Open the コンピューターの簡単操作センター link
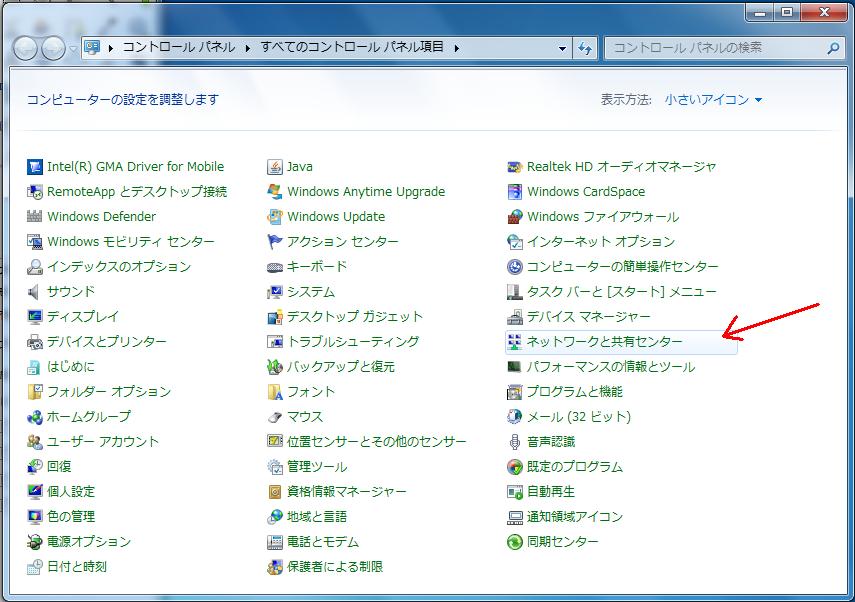This screenshot has width=855, height=602. 623,267
